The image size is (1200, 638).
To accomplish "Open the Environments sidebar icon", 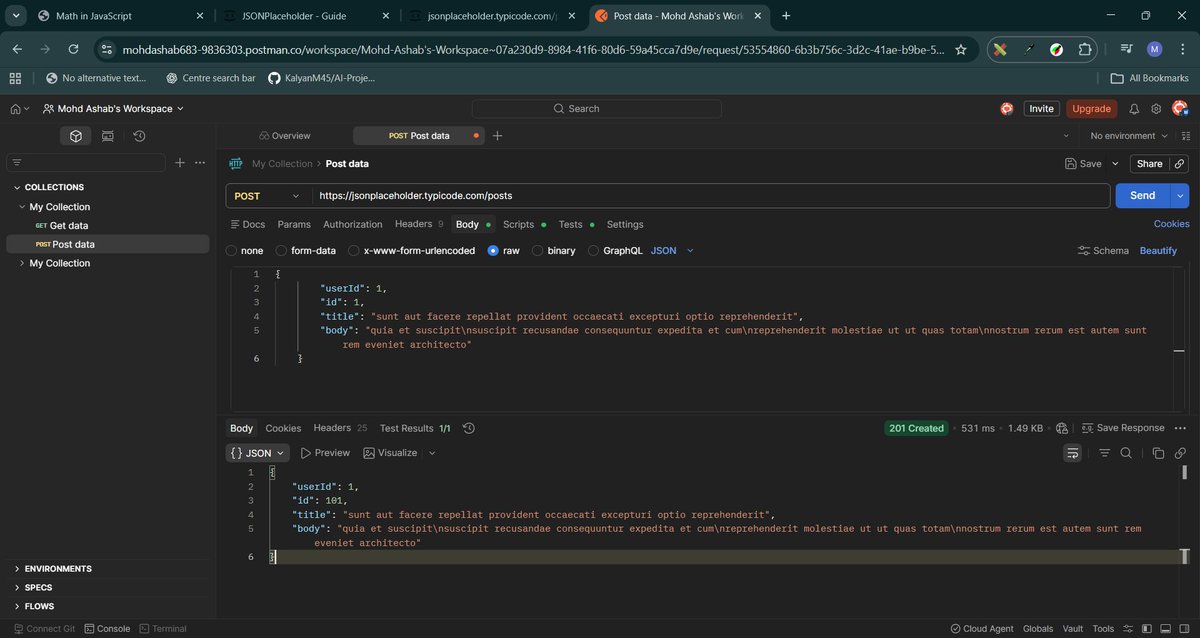I will pyautogui.click(x=108, y=136).
